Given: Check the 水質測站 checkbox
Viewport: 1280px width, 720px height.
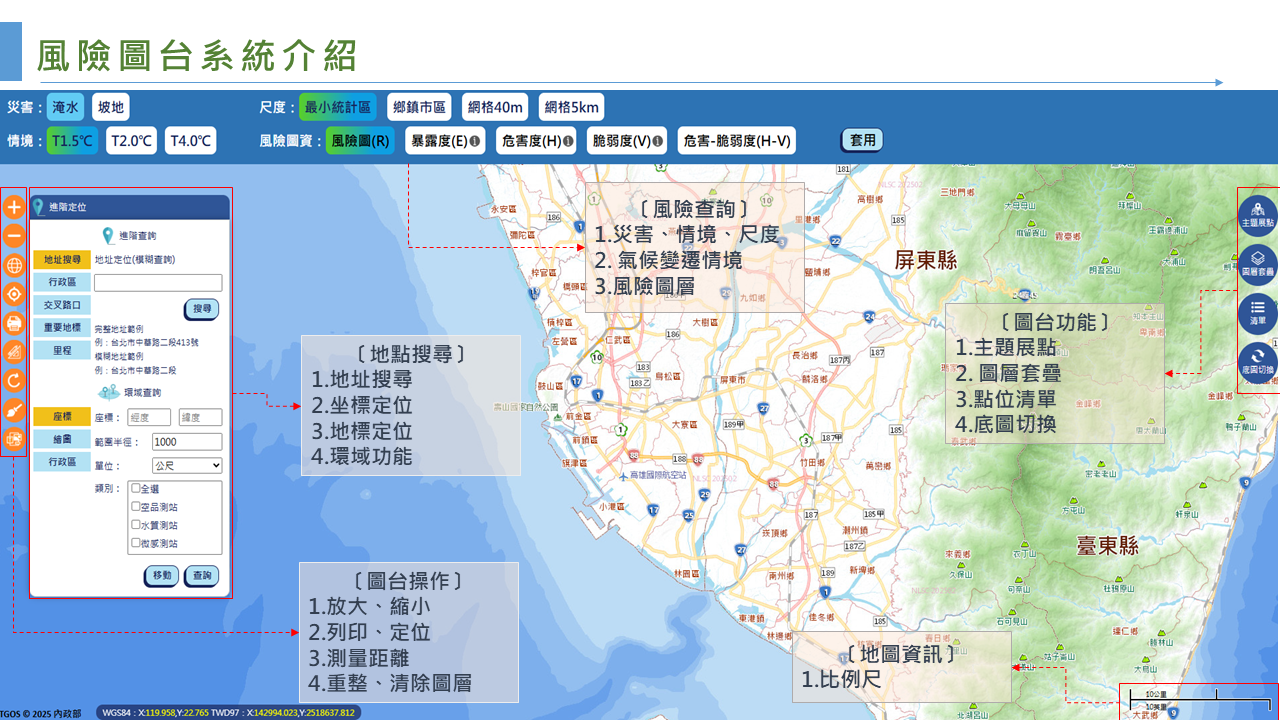Looking at the screenshot, I should click(x=136, y=525).
